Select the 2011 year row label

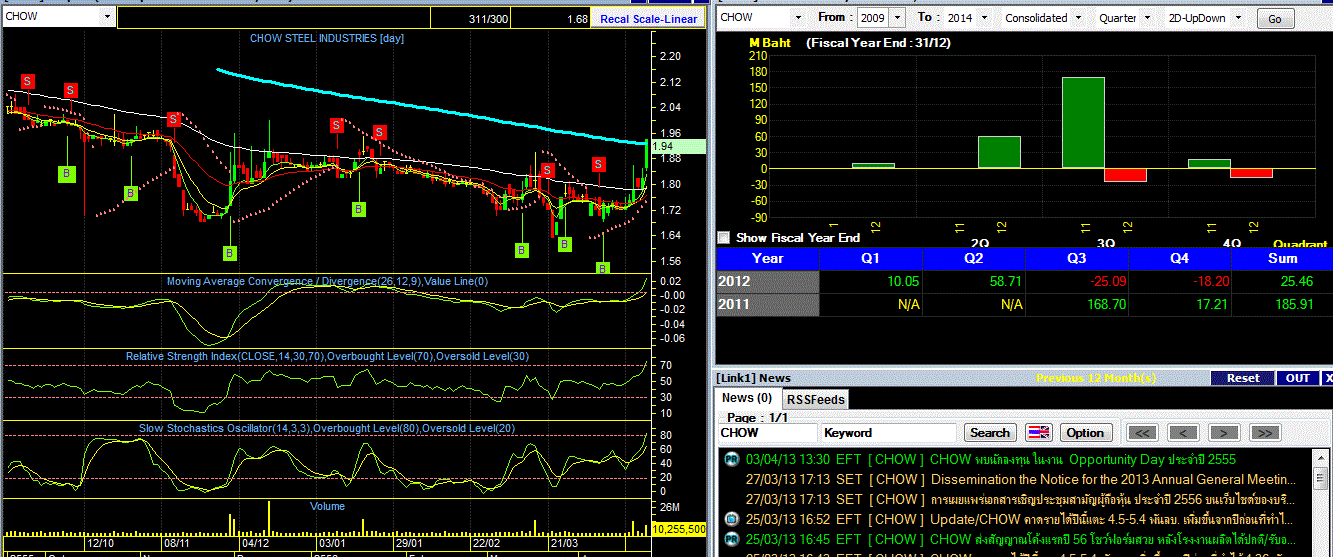768,304
